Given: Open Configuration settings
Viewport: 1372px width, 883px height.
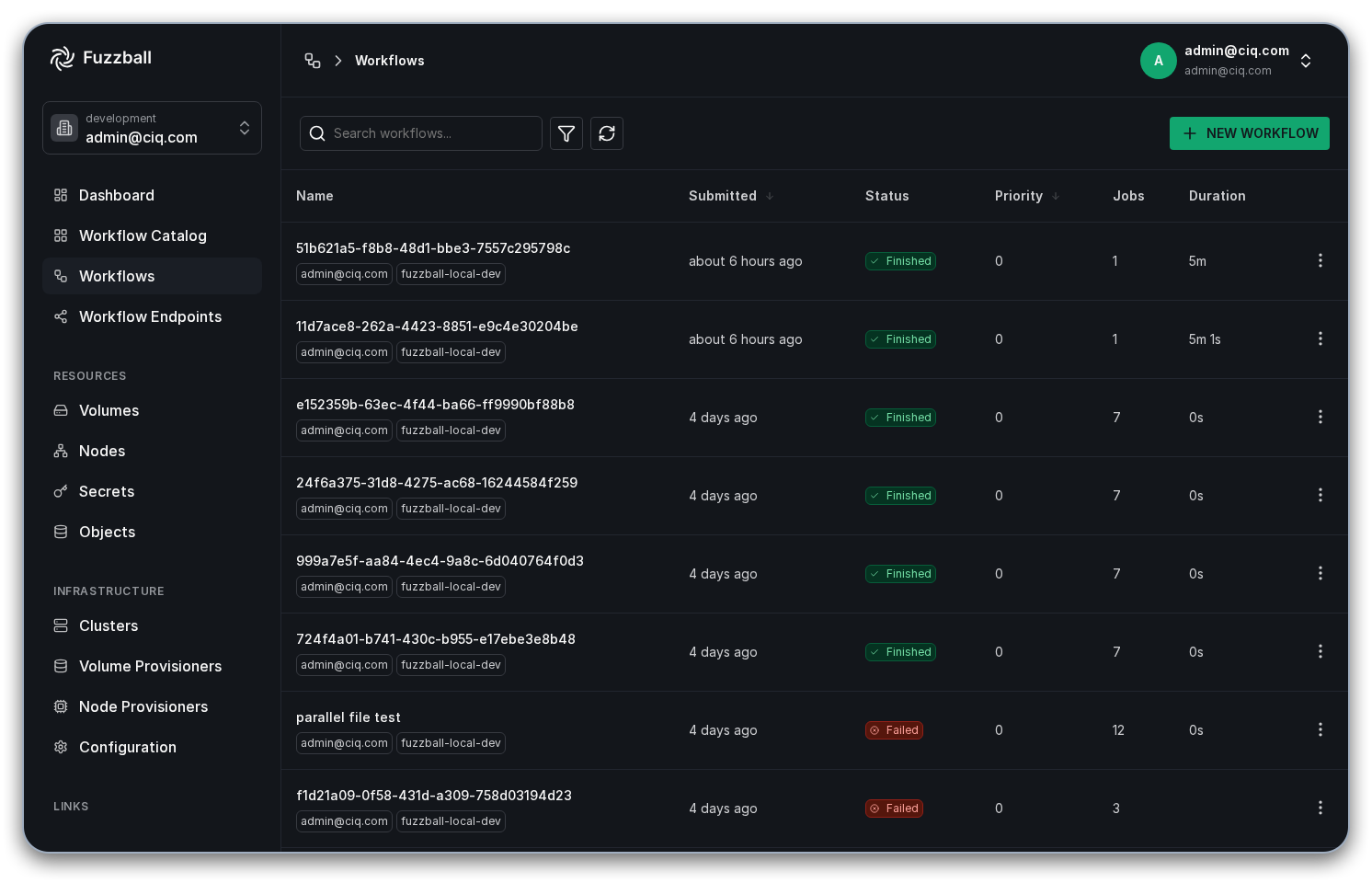Looking at the screenshot, I should [x=152, y=747].
